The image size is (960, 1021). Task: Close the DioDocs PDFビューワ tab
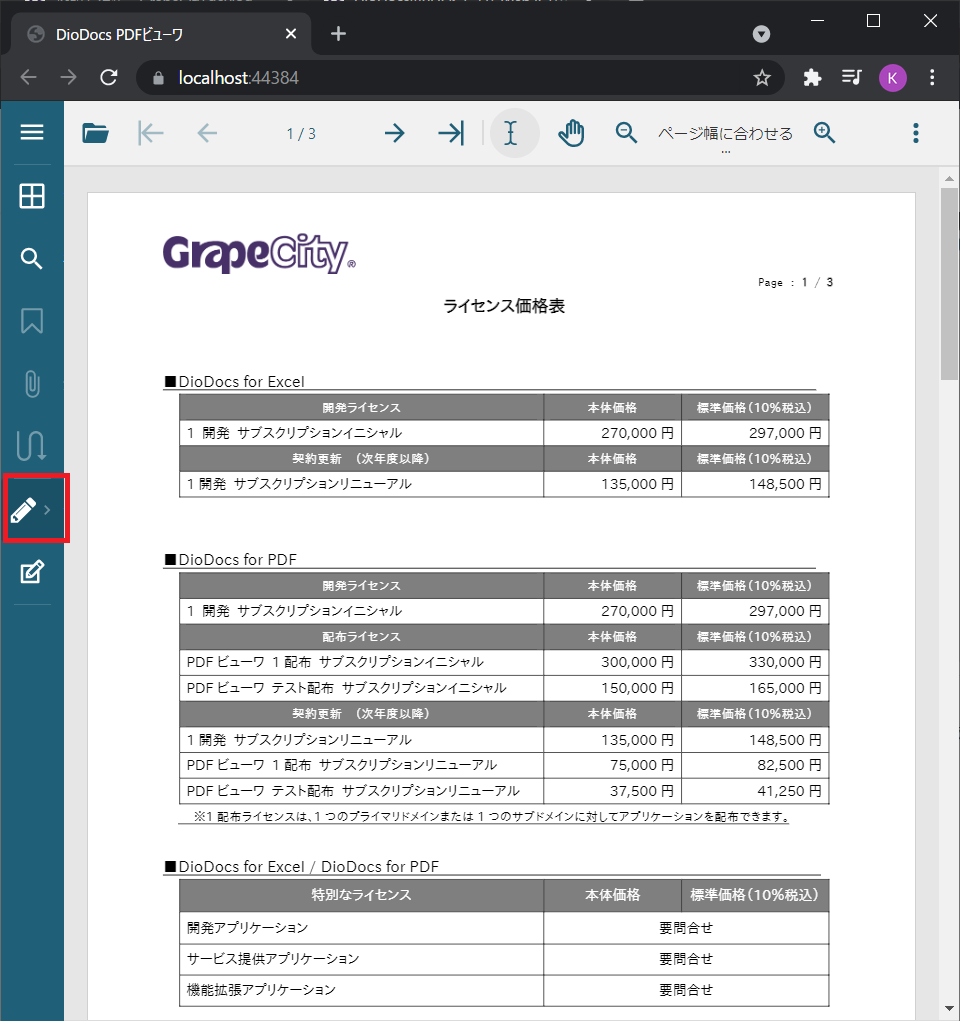tap(290, 33)
